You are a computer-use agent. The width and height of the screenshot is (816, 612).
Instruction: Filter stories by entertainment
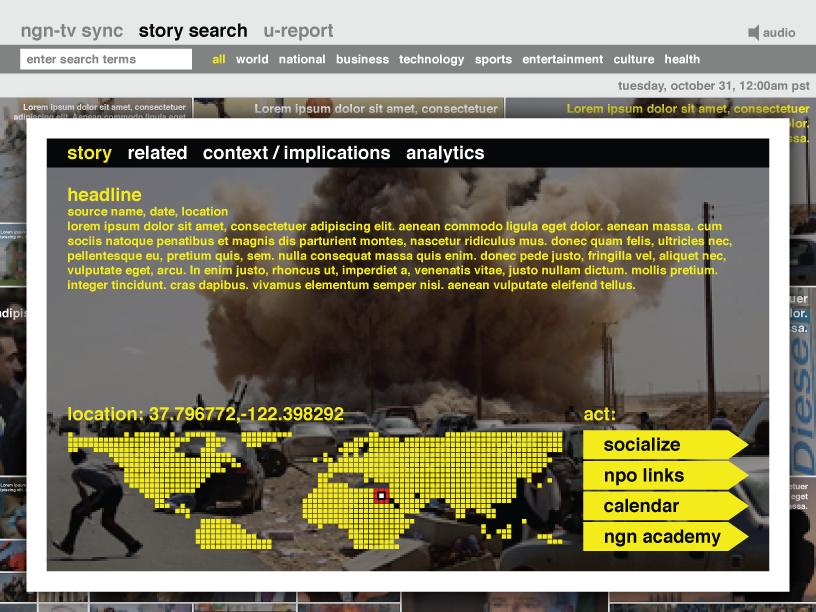click(563, 59)
